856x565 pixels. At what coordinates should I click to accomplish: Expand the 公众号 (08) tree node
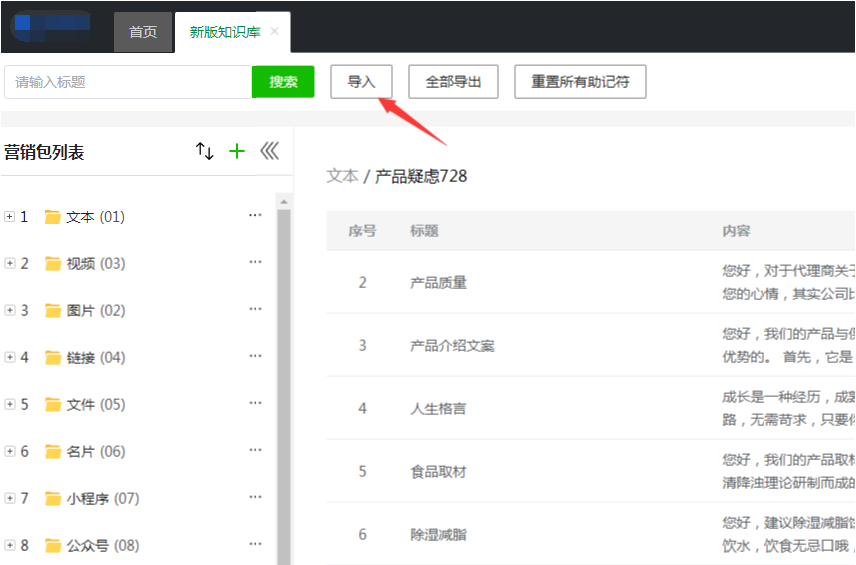[x=10, y=546]
